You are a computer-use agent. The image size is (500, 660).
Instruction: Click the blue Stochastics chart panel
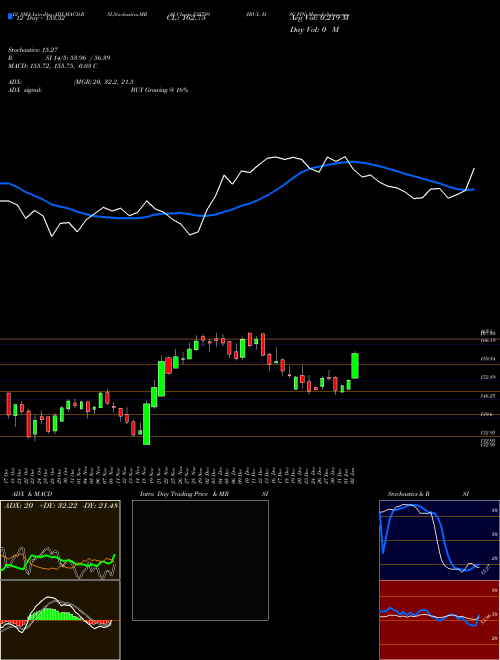[439, 540]
